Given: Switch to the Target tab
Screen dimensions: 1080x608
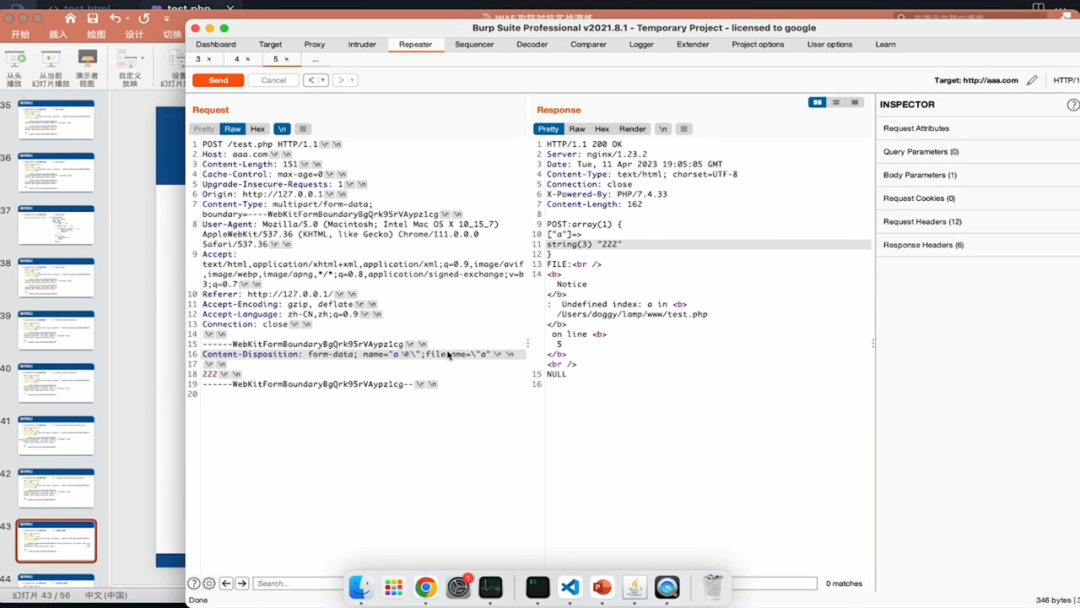Looking at the screenshot, I should pyautogui.click(x=270, y=44).
